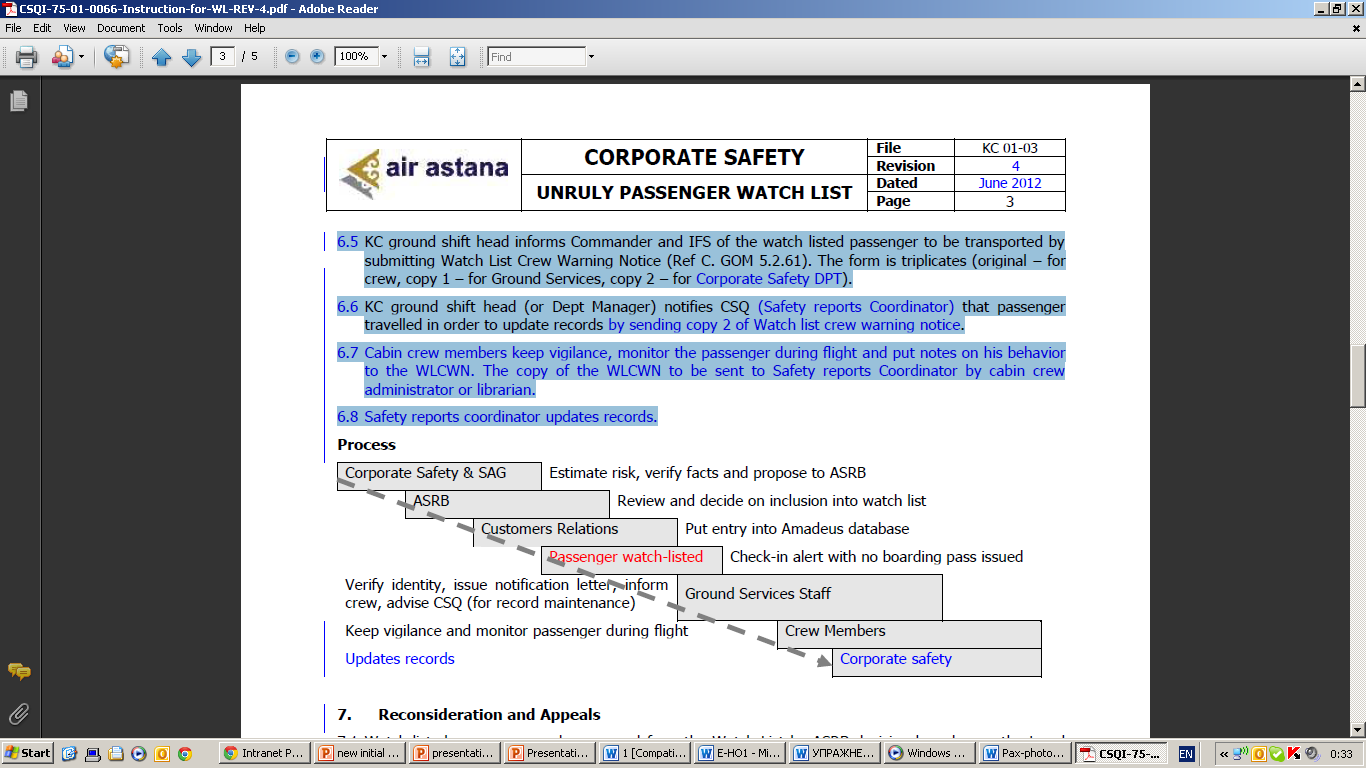The height and width of the screenshot is (768, 1366).
Task: Click the system clock showing 0:33
Action: click(x=1341, y=753)
